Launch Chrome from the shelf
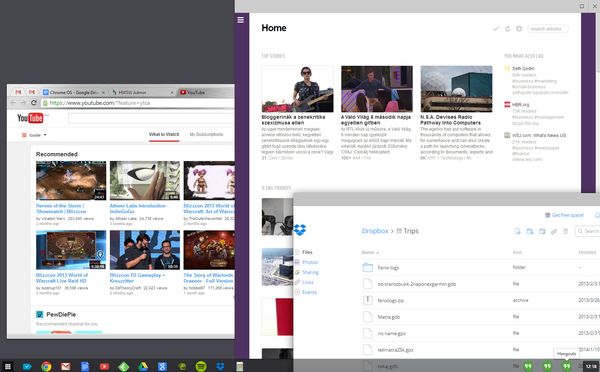 (x=46, y=366)
